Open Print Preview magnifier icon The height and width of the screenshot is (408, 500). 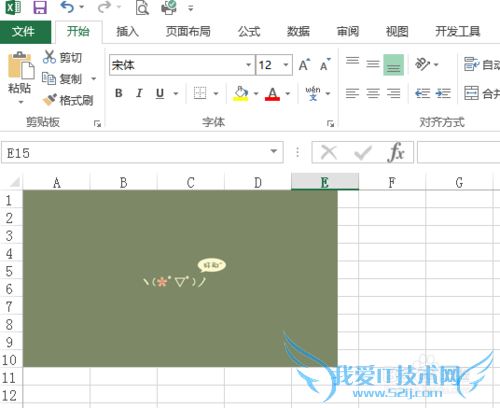coord(142,8)
